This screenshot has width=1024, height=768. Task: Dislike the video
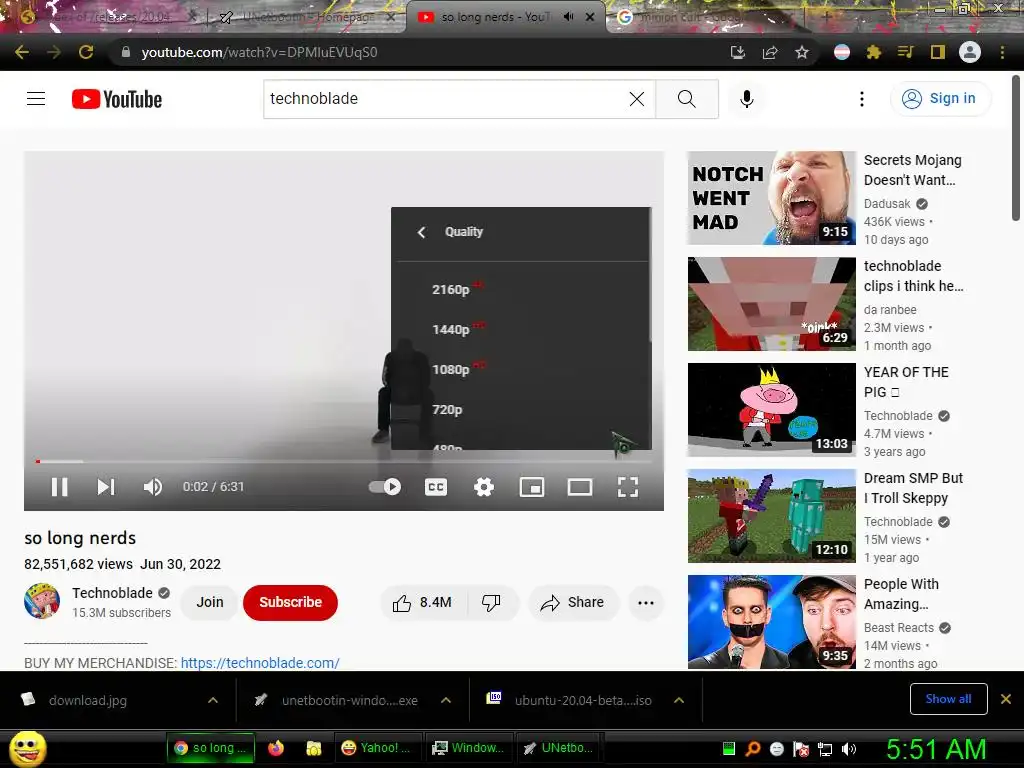(x=491, y=602)
